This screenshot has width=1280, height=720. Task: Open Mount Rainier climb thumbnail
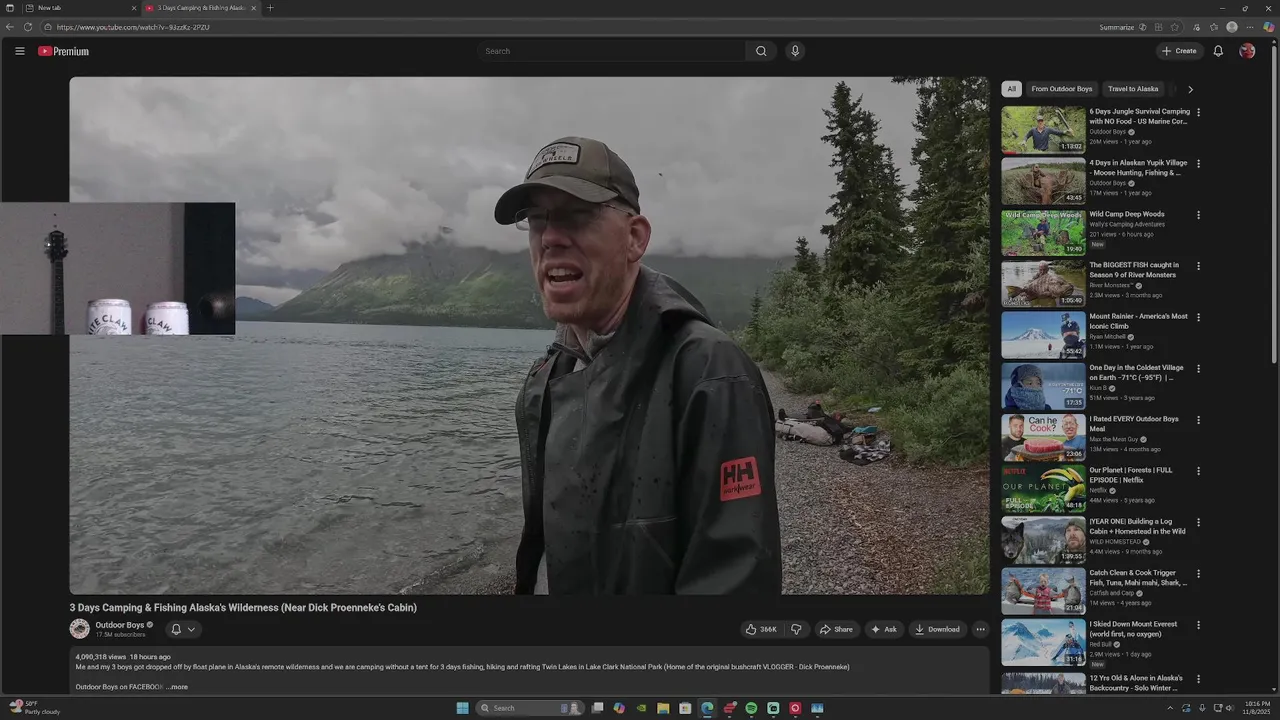pyautogui.click(x=1043, y=334)
